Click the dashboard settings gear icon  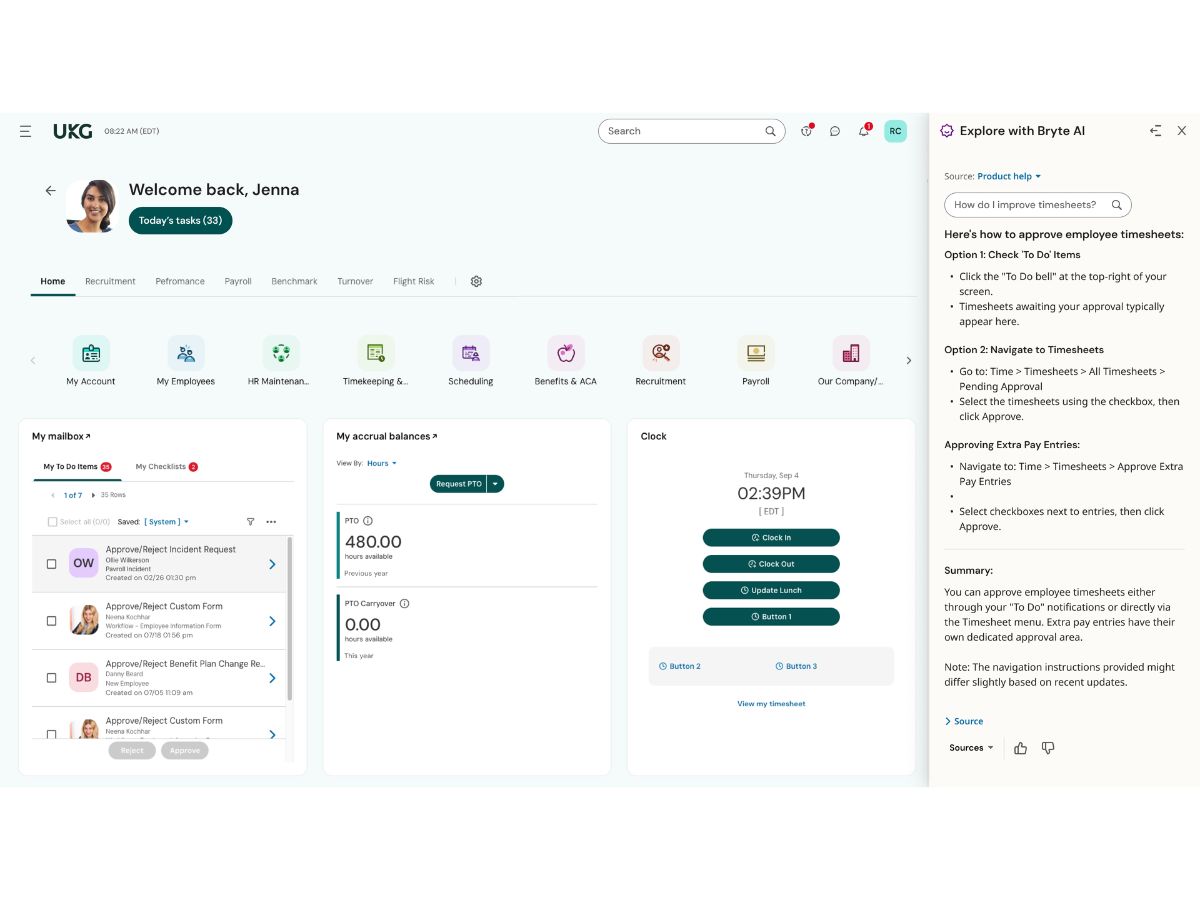(476, 281)
